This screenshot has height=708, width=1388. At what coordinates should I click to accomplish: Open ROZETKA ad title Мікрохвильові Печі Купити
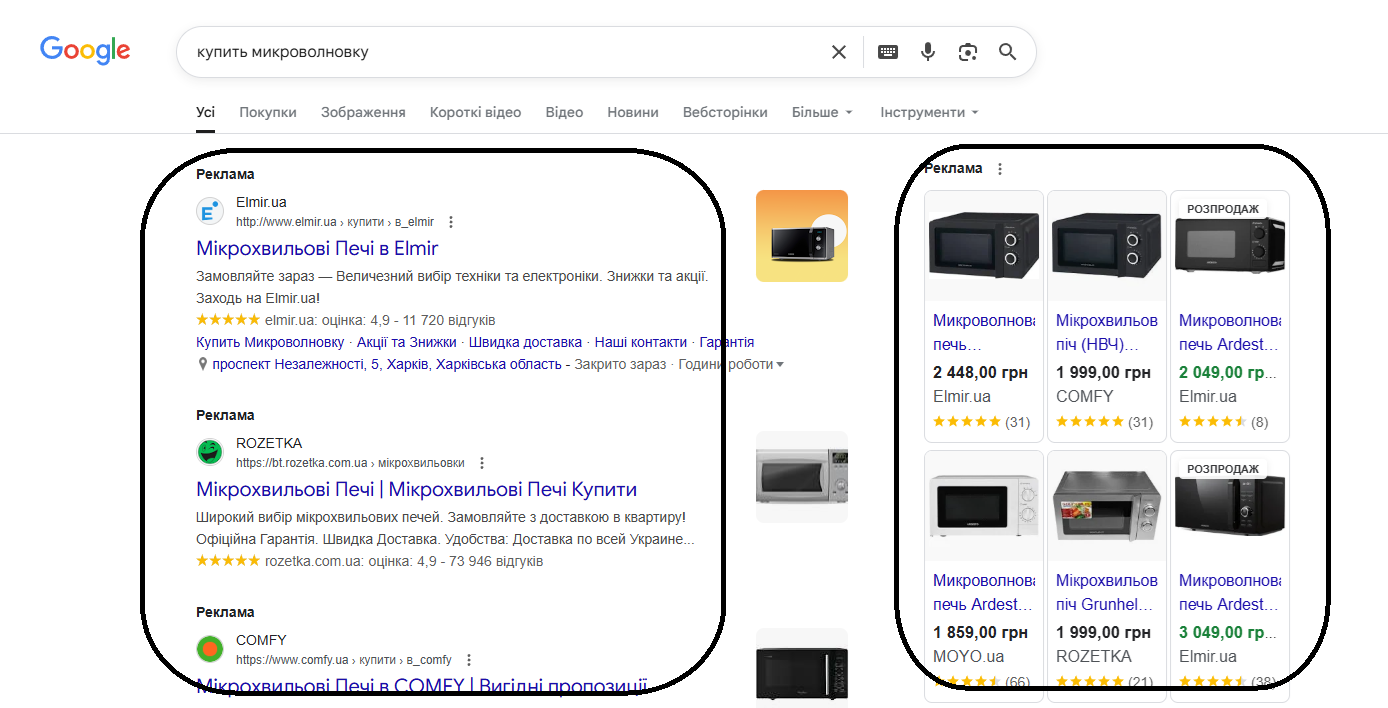tap(416, 489)
